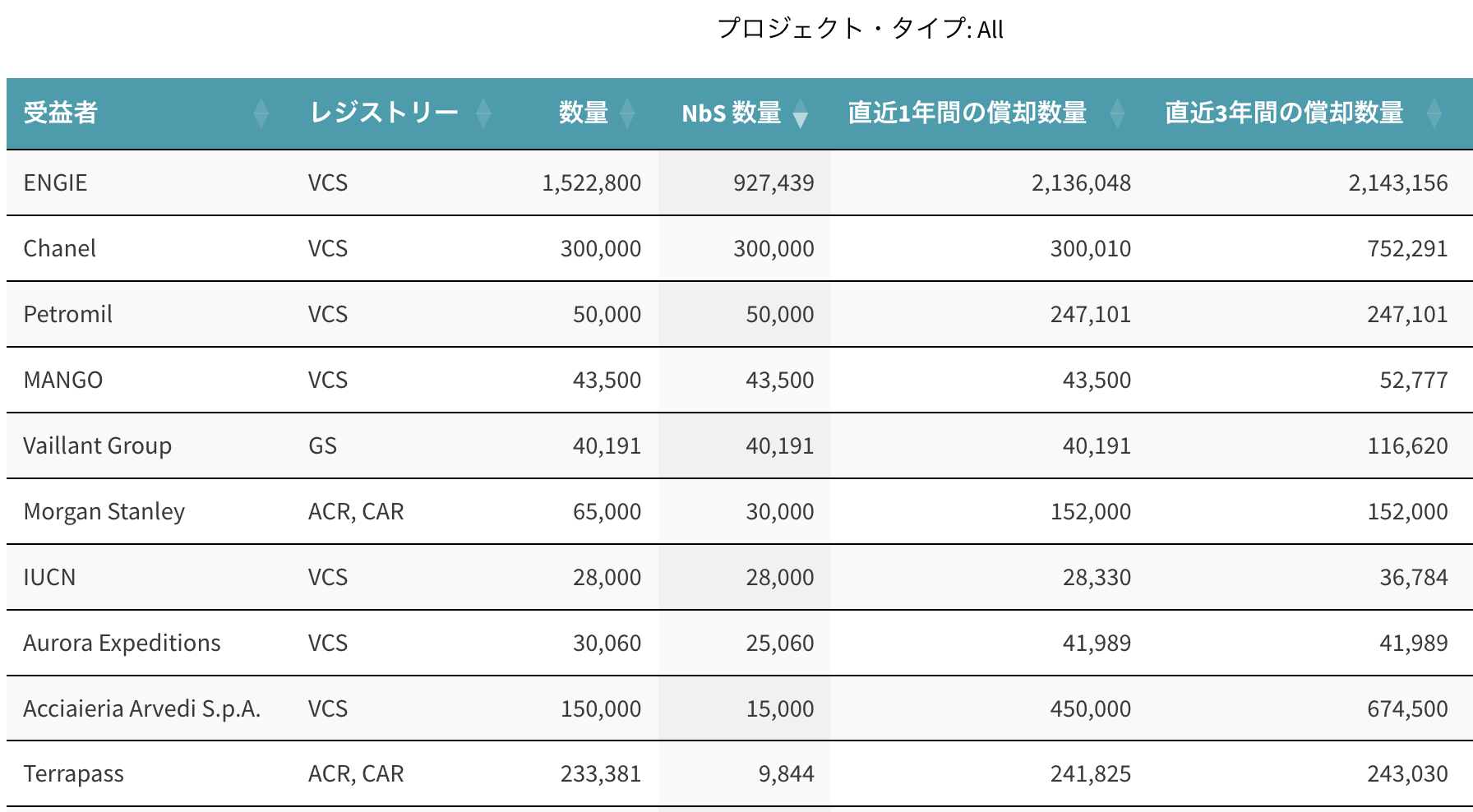The width and height of the screenshot is (1473, 812).
Task: Click the Morgan Stanley row name
Action: tap(104, 511)
